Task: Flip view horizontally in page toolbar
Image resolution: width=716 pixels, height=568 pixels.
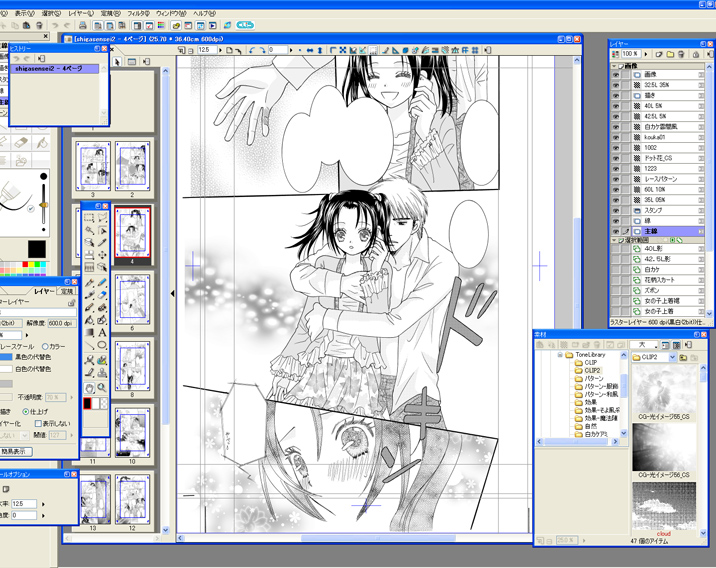Action: (x=310, y=50)
